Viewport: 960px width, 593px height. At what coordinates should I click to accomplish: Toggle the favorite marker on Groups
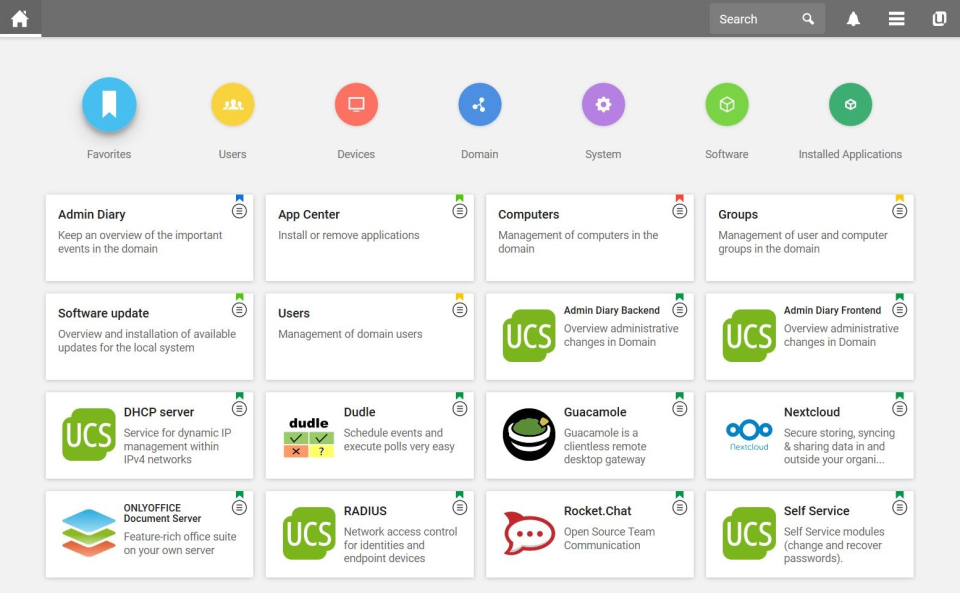[899, 196]
